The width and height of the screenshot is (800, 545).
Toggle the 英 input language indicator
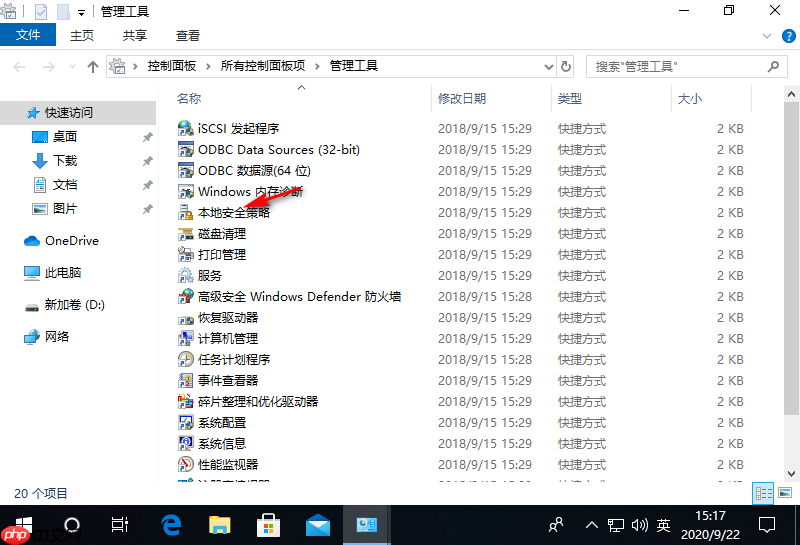point(663,525)
